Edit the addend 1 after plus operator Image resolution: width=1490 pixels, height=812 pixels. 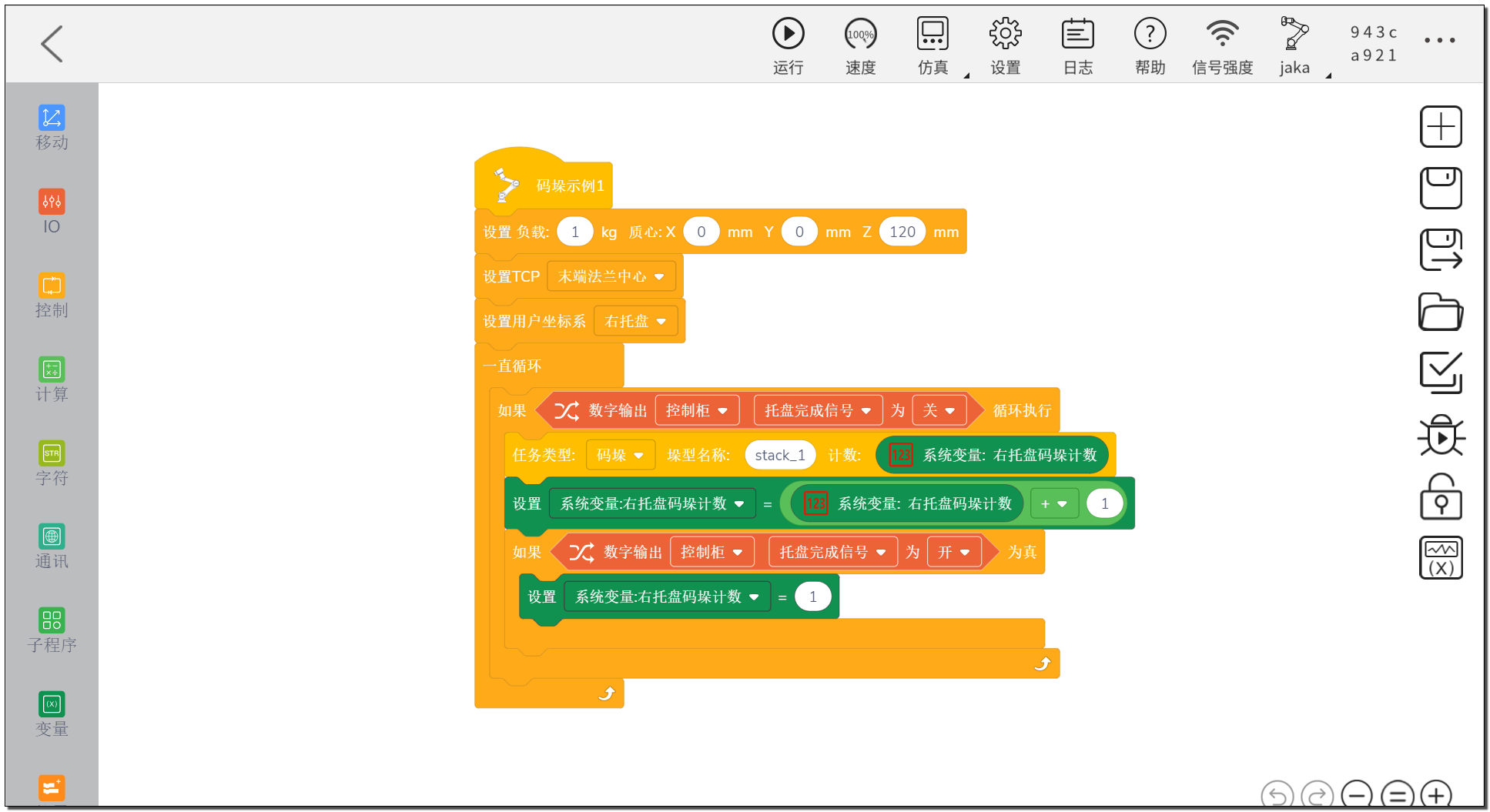click(x=1105, y=503)
